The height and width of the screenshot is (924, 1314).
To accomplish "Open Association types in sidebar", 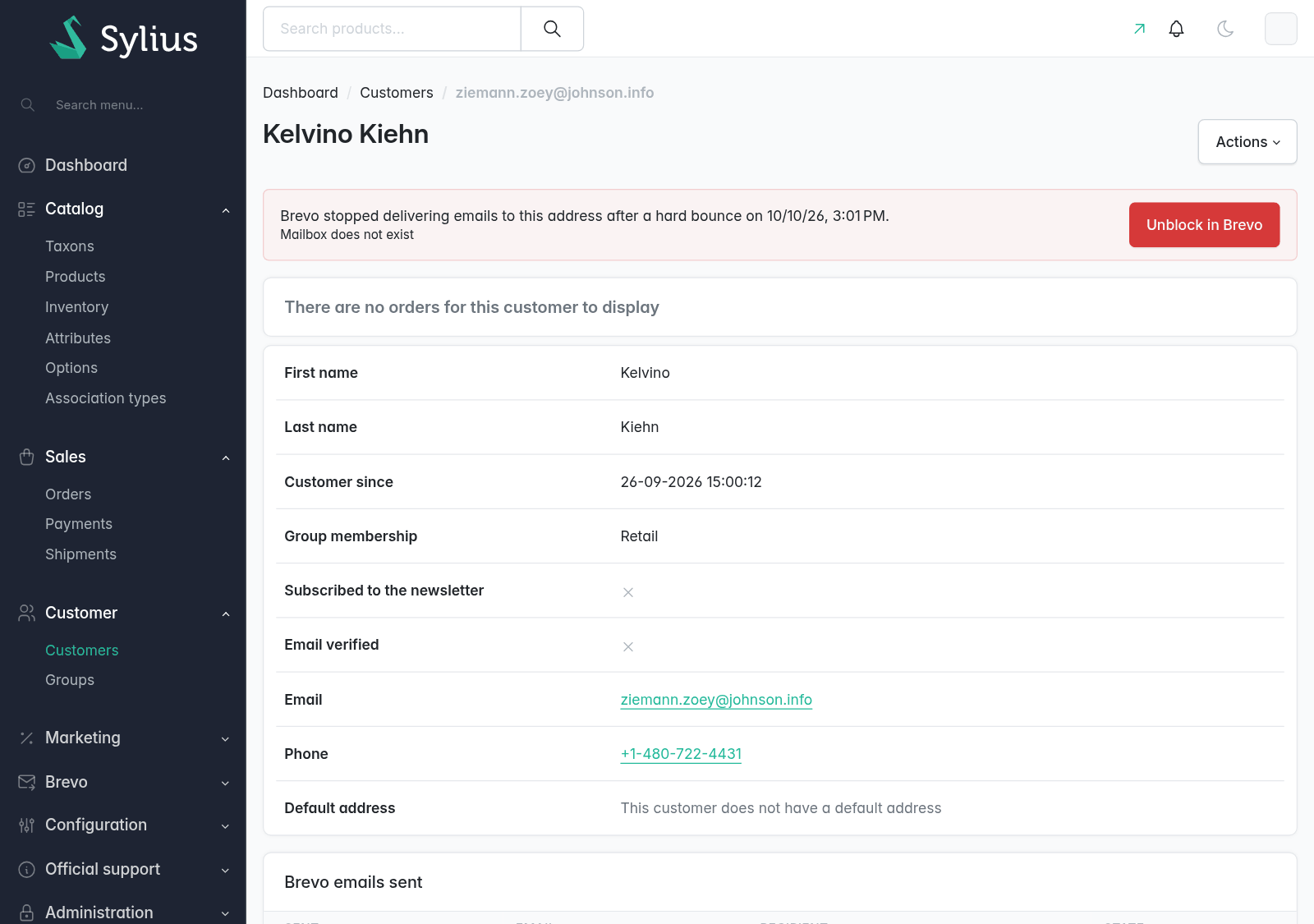I will 106,398.
